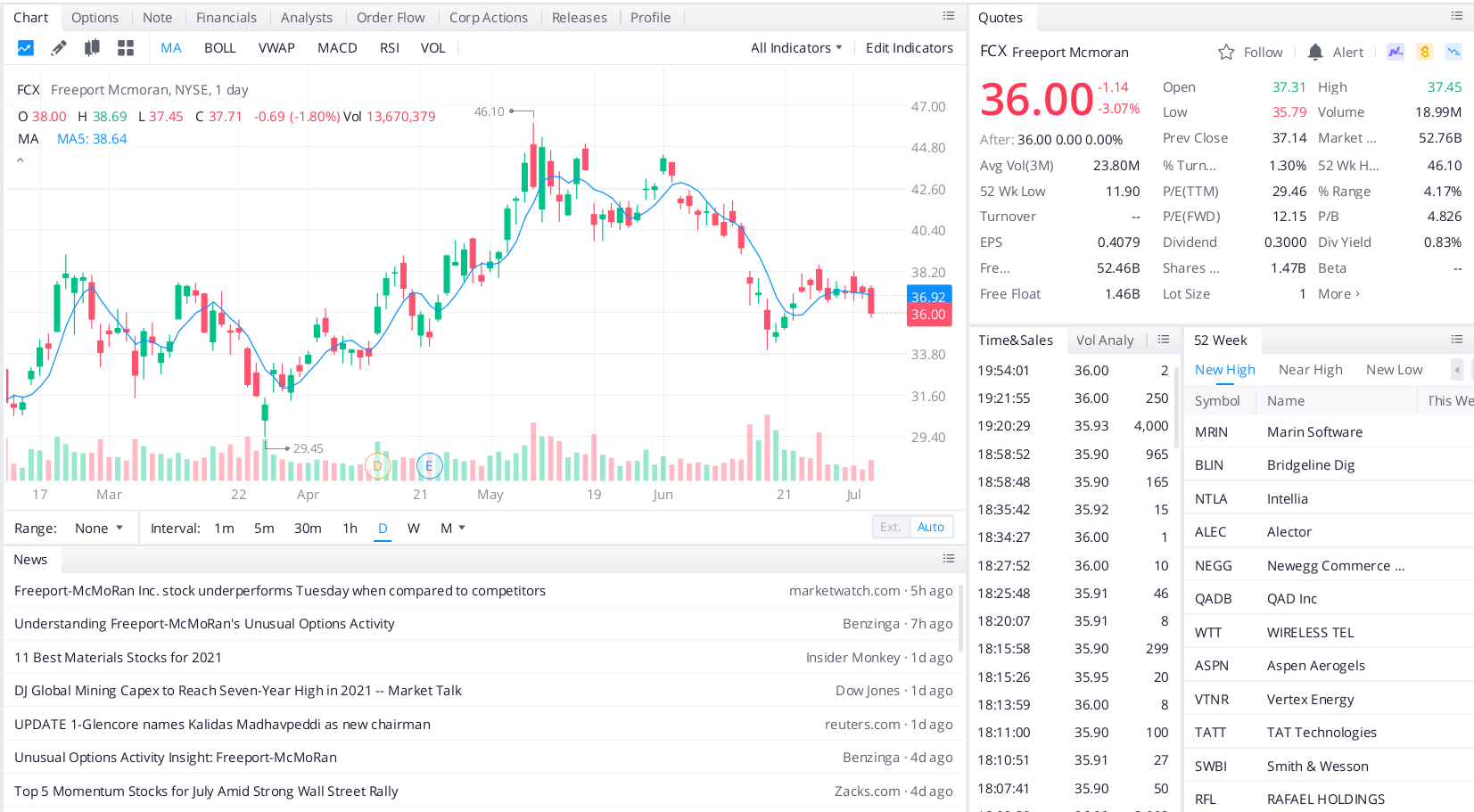Open the M interval dropdown
1474x812 pixels.
click(453, 529)
